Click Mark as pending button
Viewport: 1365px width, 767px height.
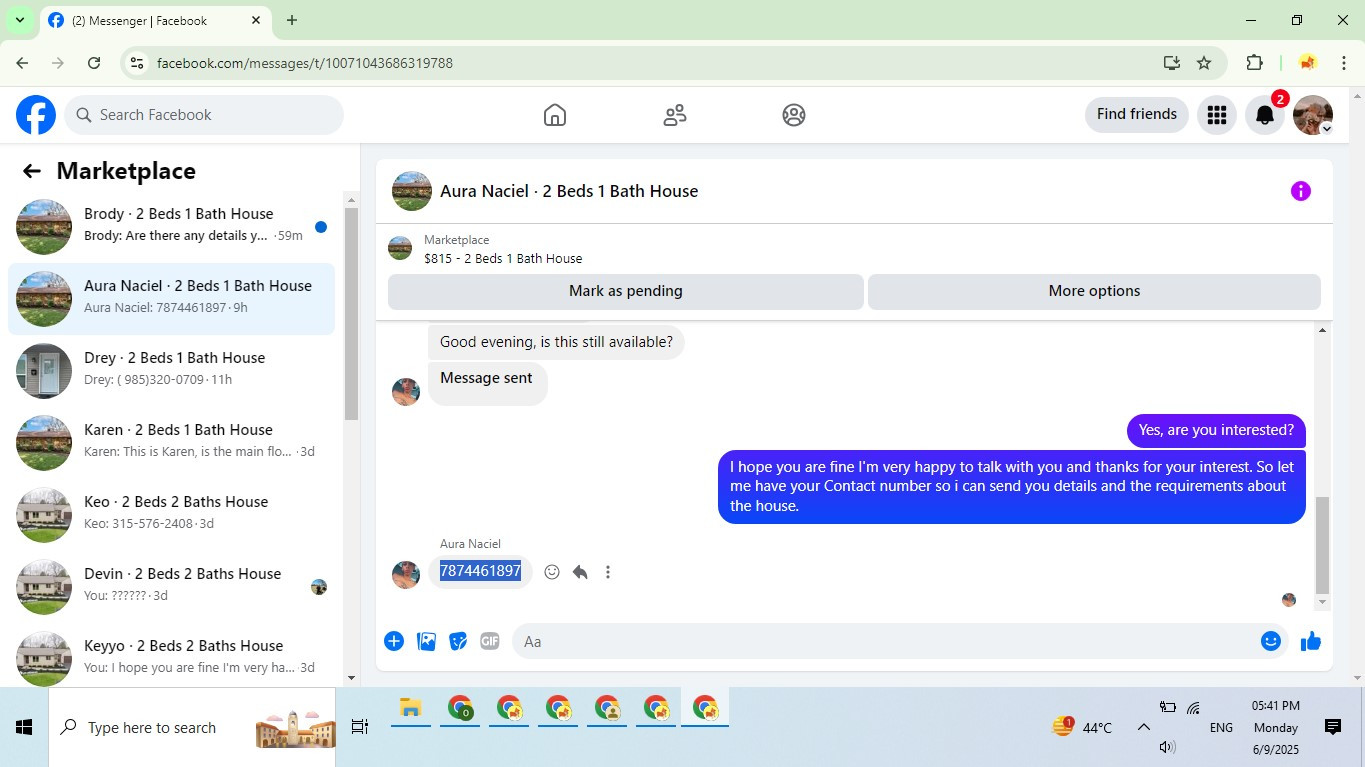pos(626,292)
